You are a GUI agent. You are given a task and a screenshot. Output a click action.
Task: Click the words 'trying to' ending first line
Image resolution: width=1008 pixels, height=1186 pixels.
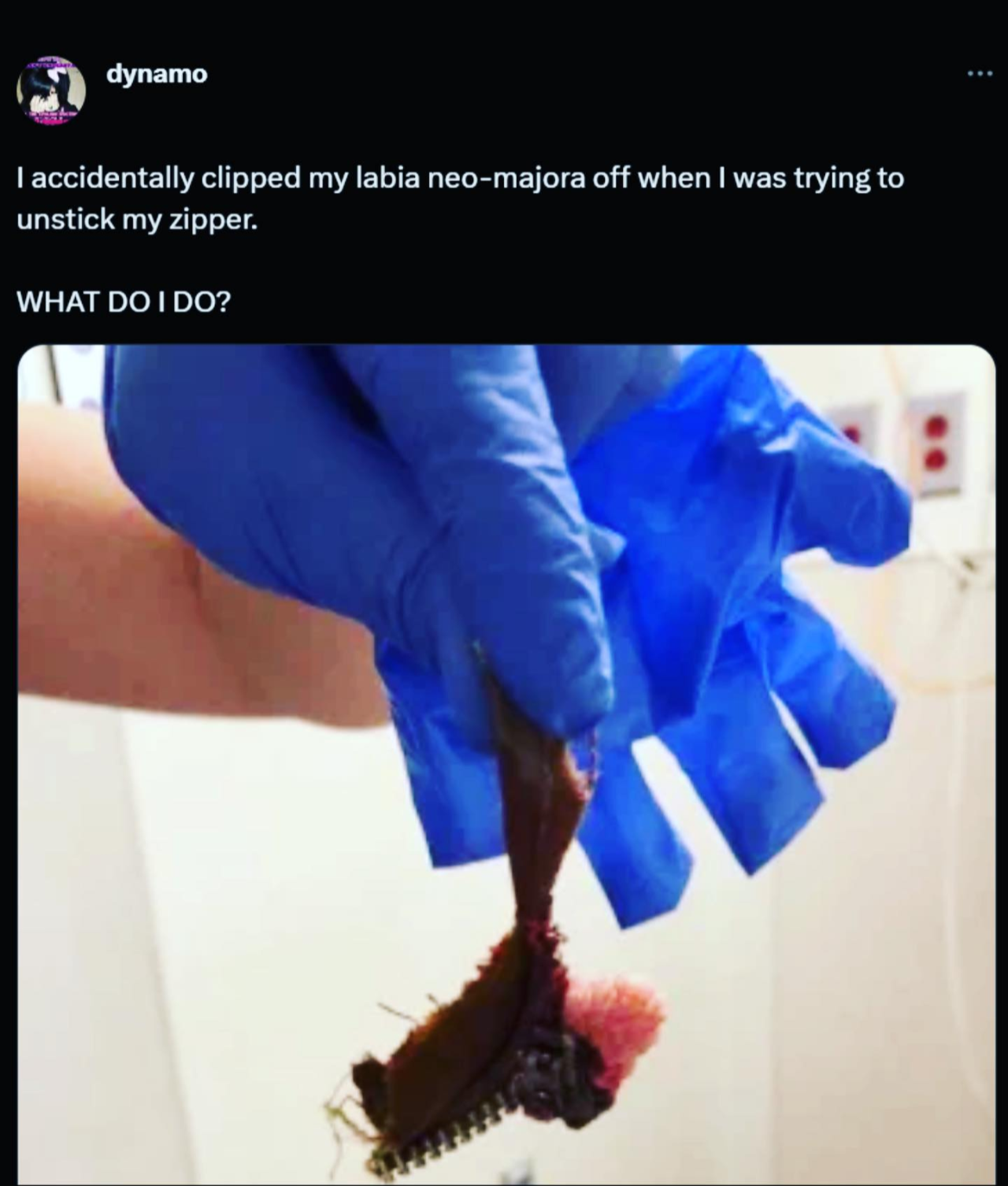(x=848, y=180)
